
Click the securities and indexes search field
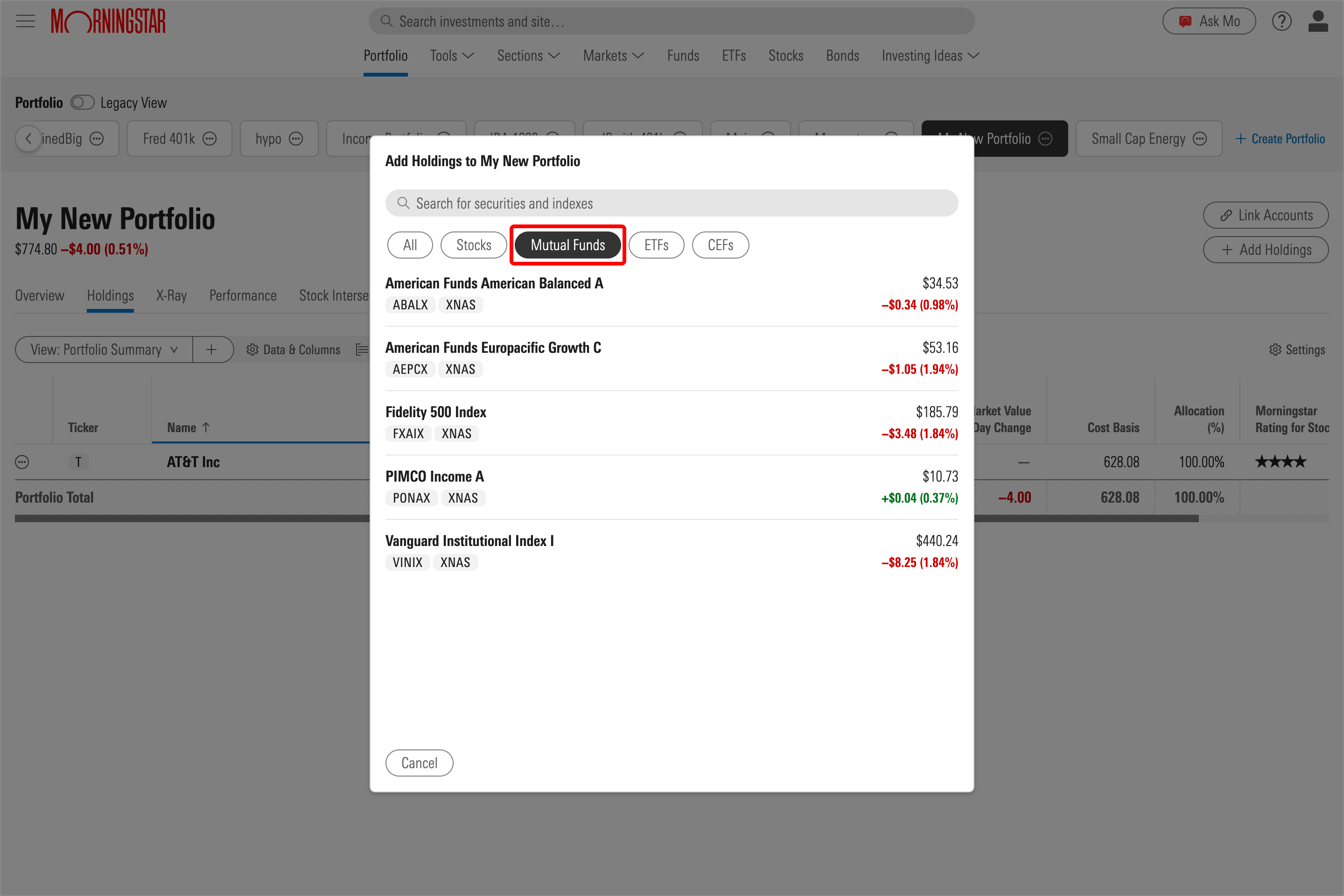(x=672, y=203)
